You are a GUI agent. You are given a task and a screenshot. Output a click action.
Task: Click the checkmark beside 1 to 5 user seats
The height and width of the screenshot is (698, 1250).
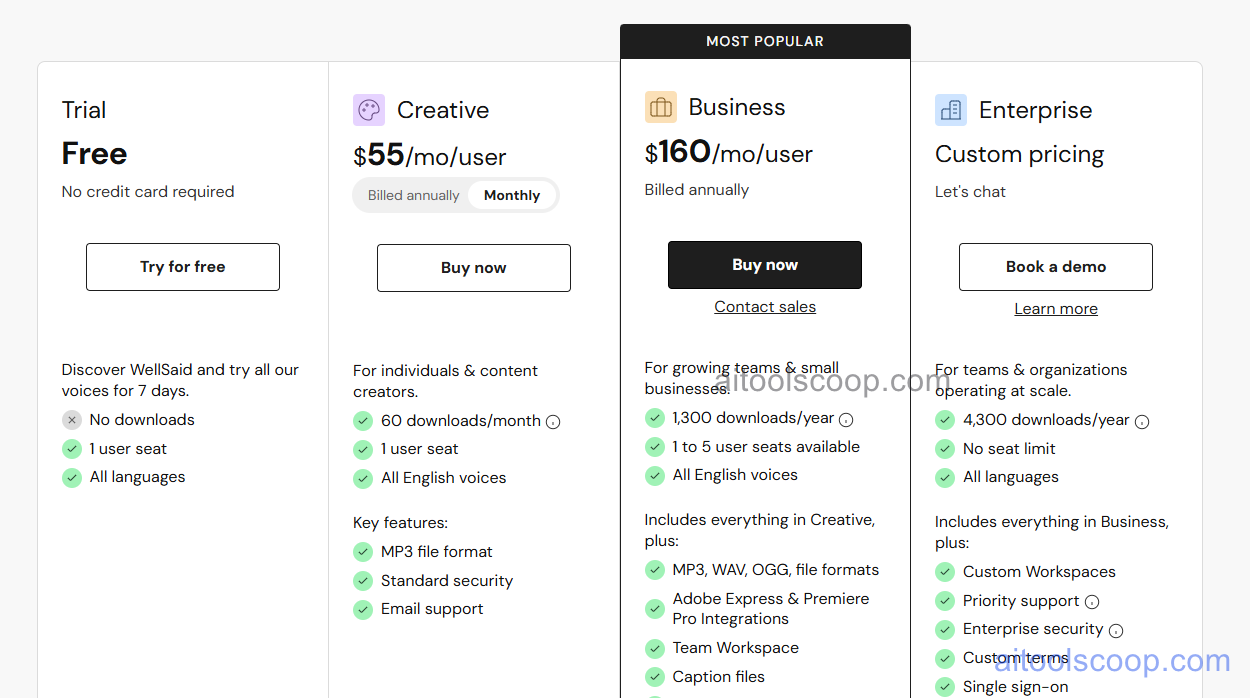655,447
